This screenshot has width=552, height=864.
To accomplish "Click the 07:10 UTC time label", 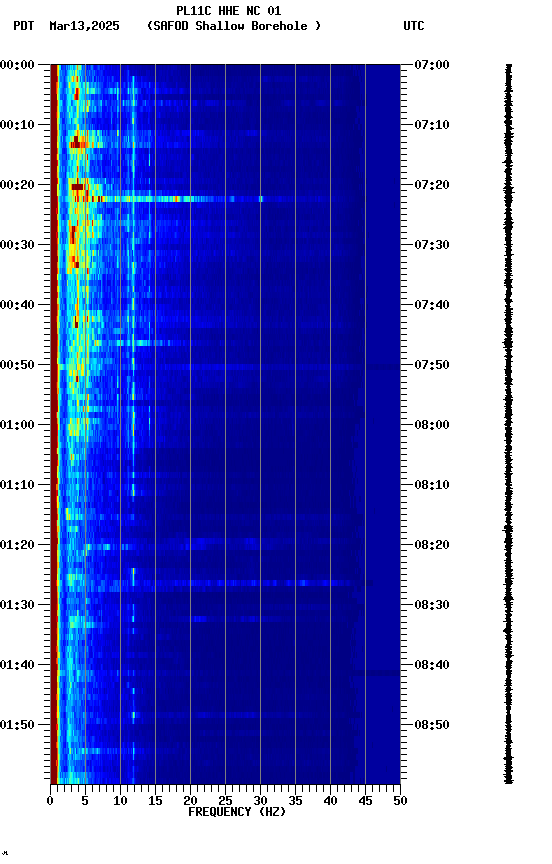I will pyautogui.click(x=432, y=125).
